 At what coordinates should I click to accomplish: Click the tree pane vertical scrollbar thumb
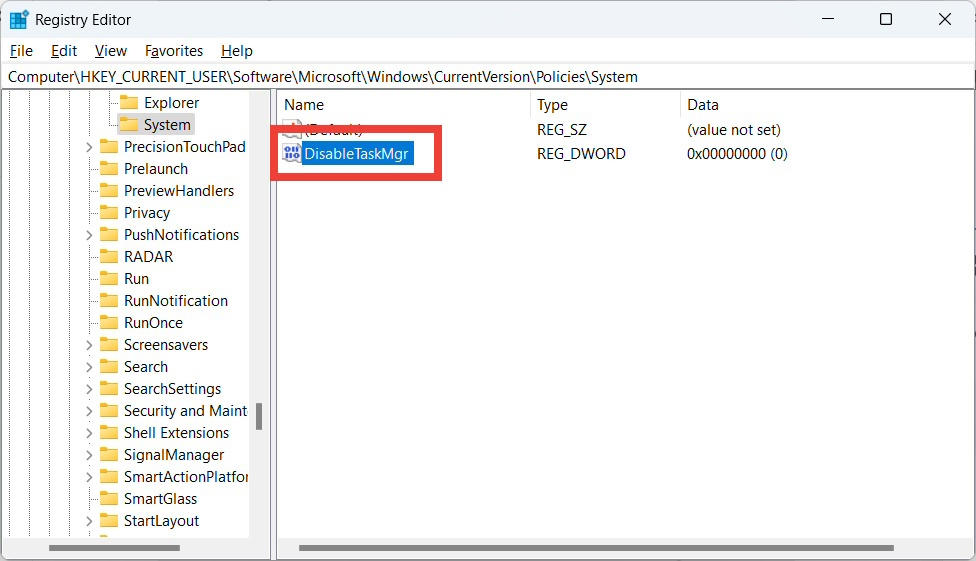(259, 417)
